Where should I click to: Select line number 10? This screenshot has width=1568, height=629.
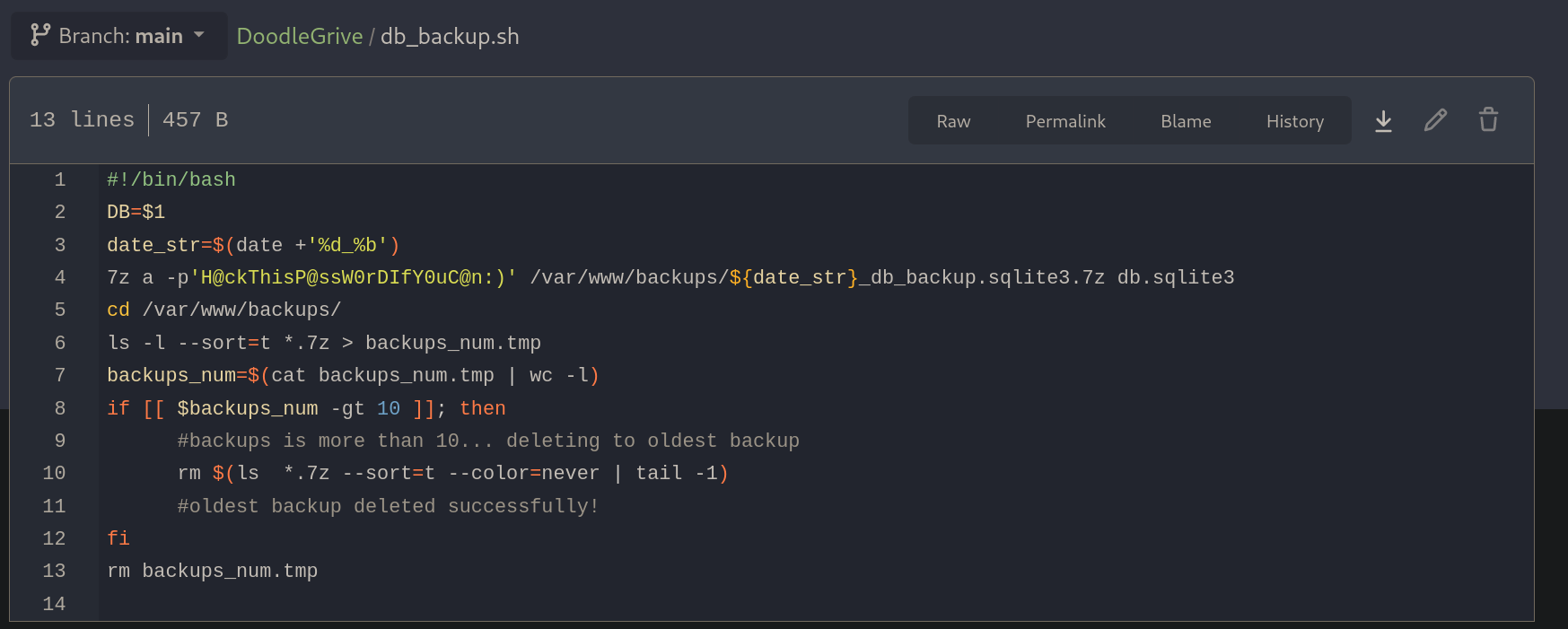pos(55,473)
